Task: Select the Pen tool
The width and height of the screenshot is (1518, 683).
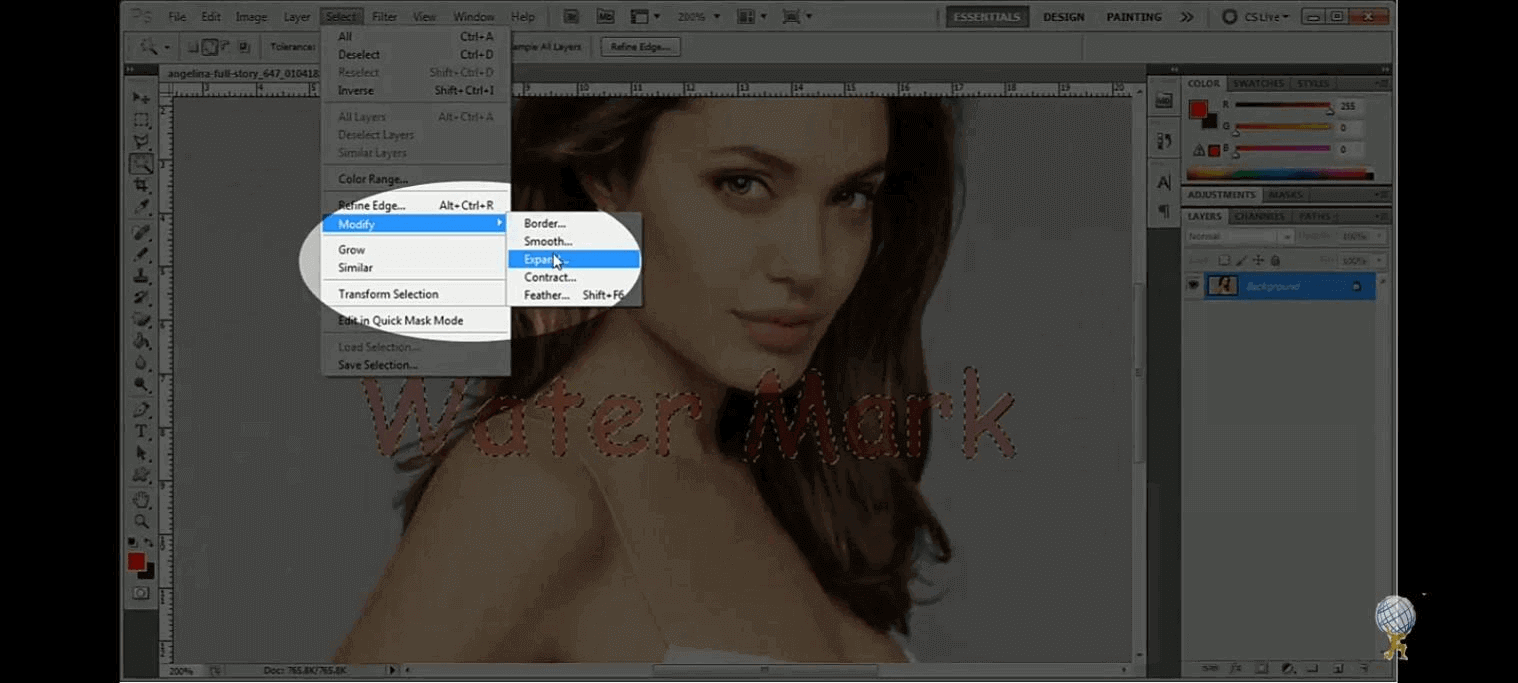Action: point(141,410)
